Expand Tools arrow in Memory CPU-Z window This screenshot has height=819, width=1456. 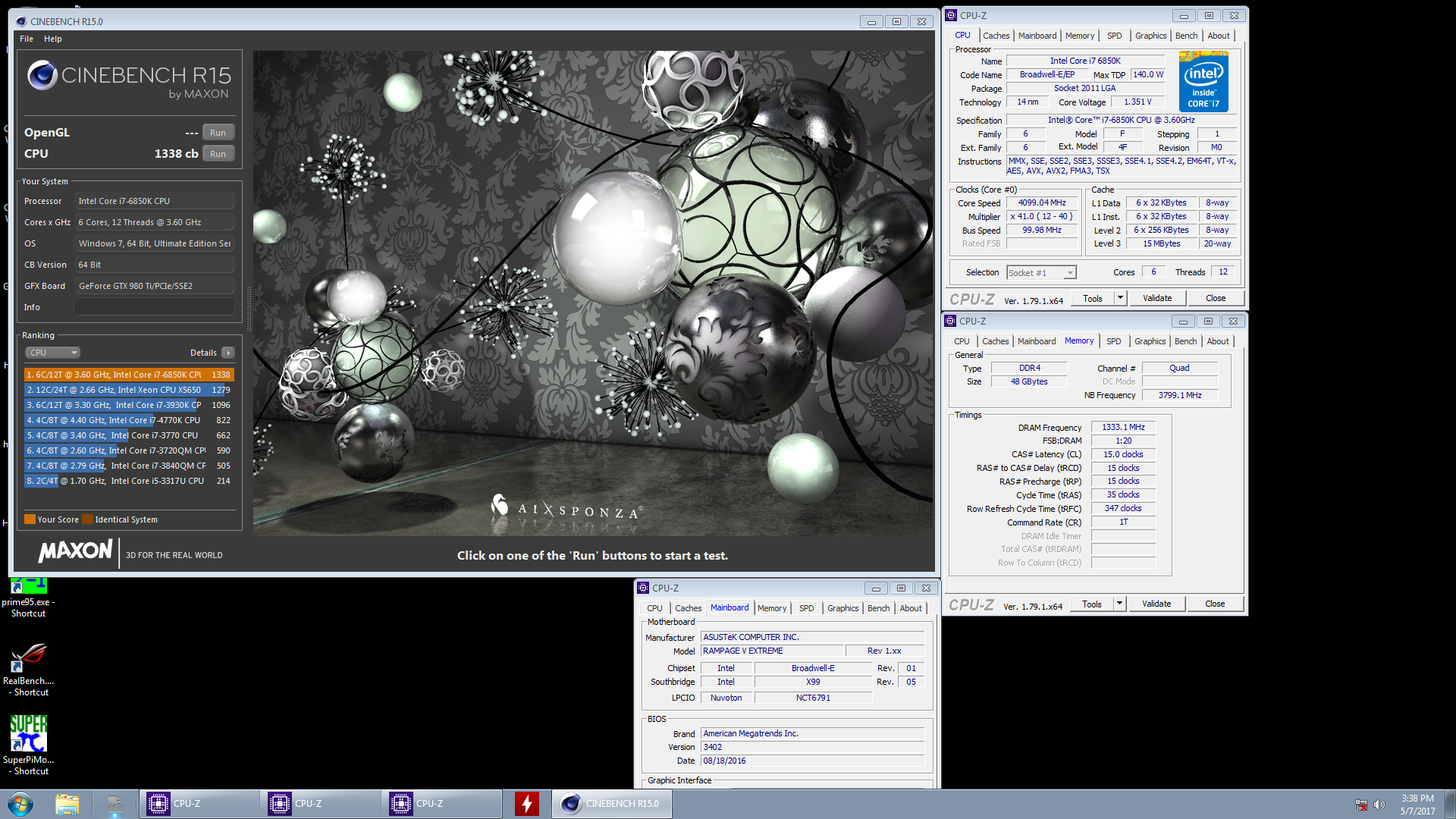(x=1119, y=604)
